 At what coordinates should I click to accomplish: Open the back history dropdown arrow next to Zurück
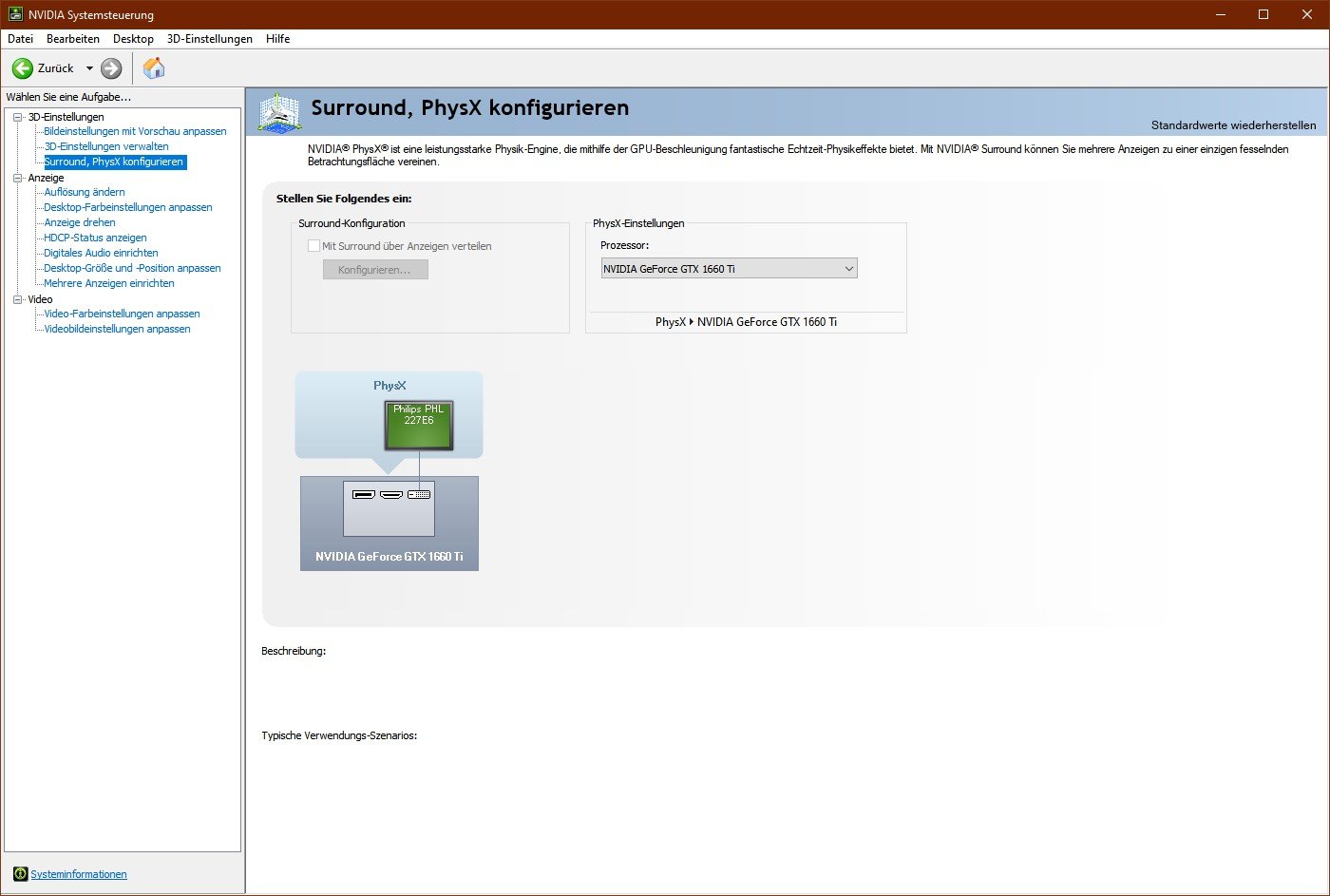89,68
